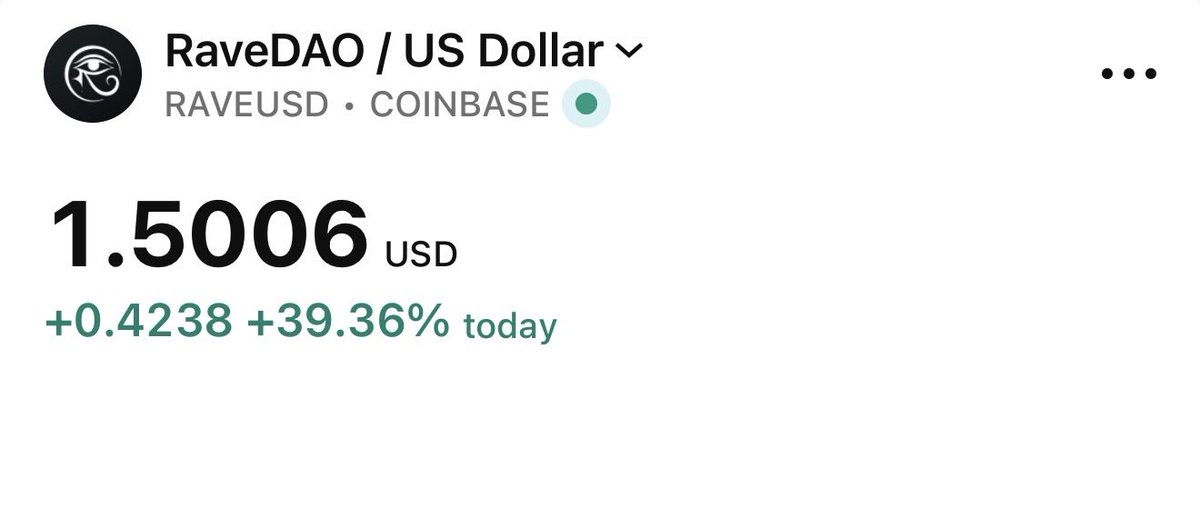This screenshot has height=508, width=1200.
Task: Click the USD currency label beside price
Action: point(421,255)
